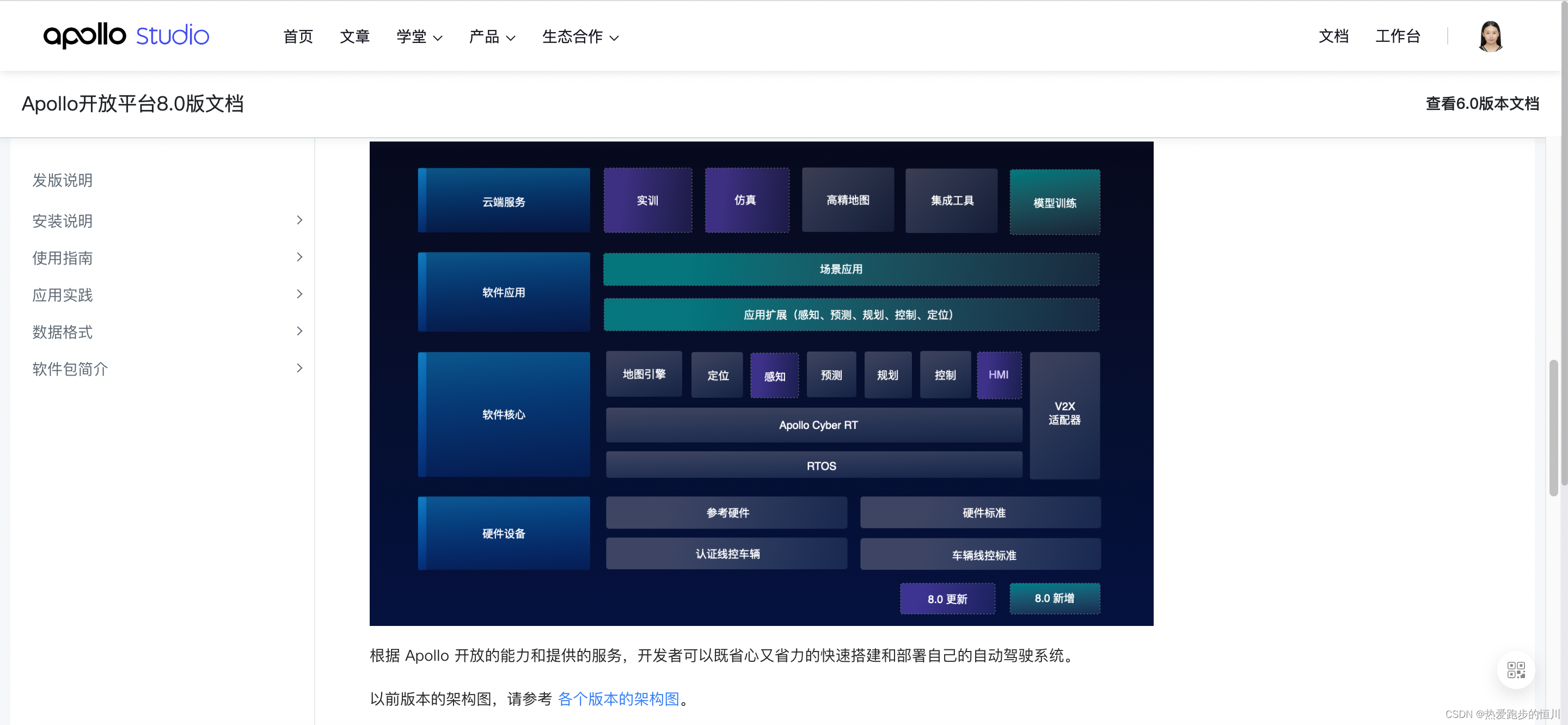Image resolution: width=1568 pixels, height=725 pixels.
Task: Expand the 安装说明 chevron in the sidebar
Action: [299, 220]
